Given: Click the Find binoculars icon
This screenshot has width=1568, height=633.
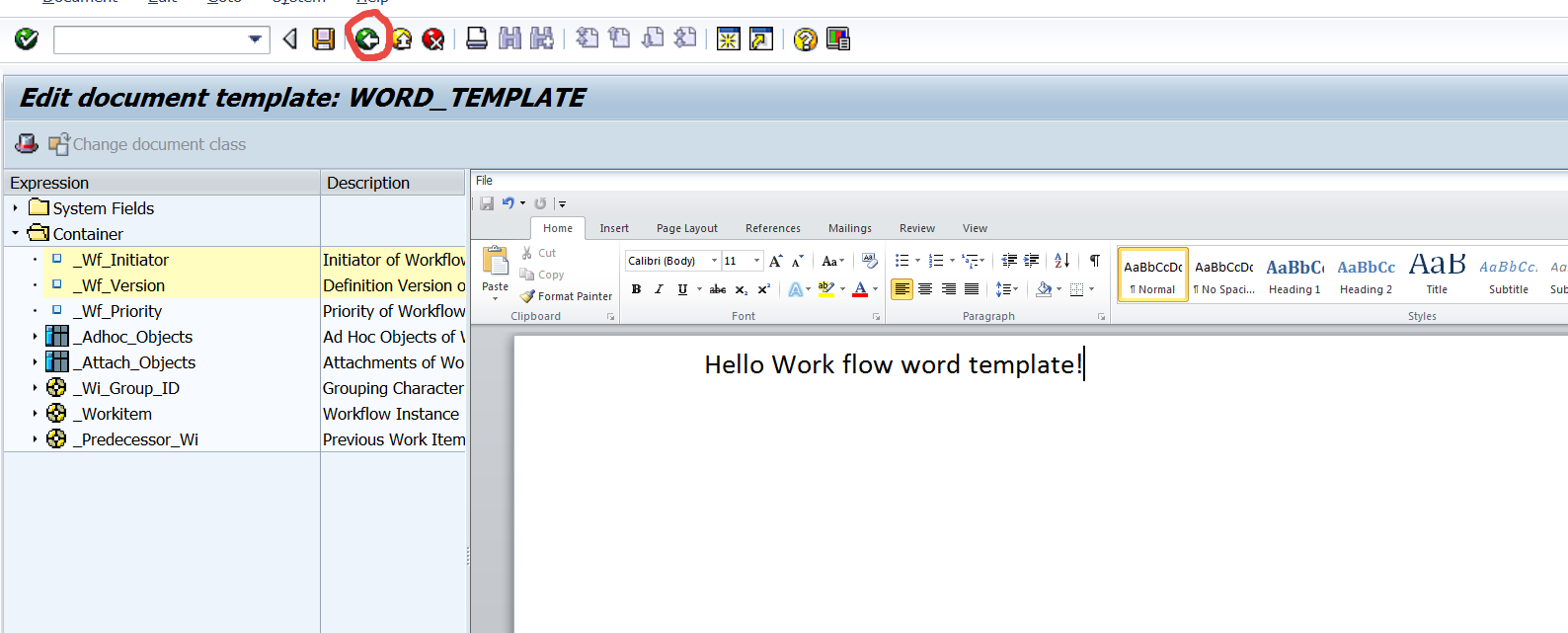Looking at the screenshot, I should (510, 39).
